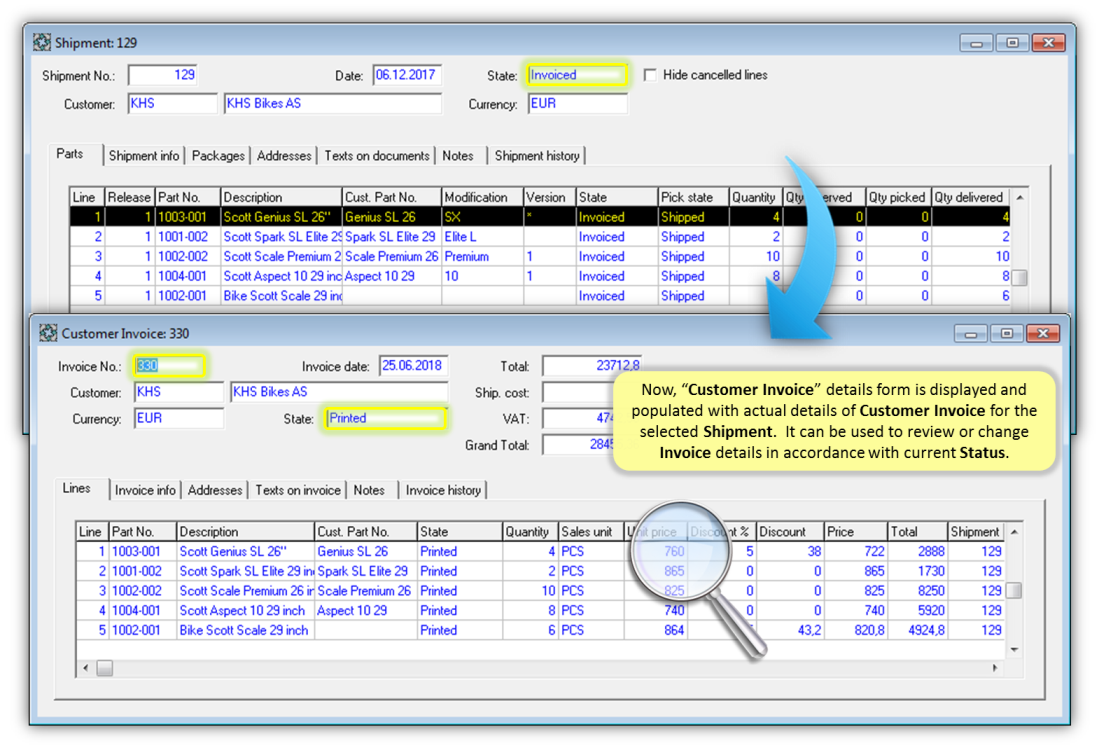Click the Pick state column header
The image size is (1099, 748).
pyautogui.click(x=693, y=197)
